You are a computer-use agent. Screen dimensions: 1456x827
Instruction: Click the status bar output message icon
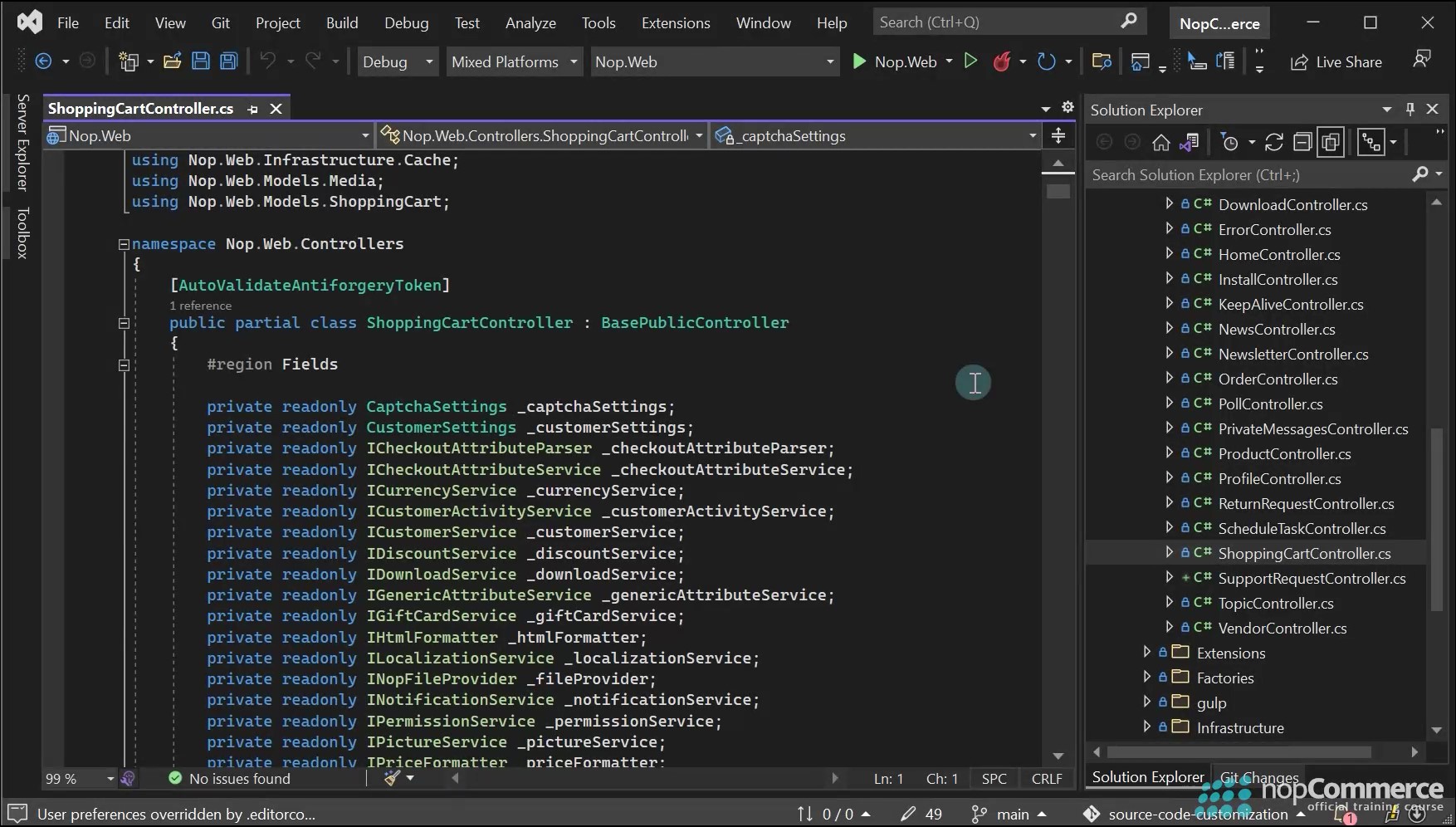(17, 814)
